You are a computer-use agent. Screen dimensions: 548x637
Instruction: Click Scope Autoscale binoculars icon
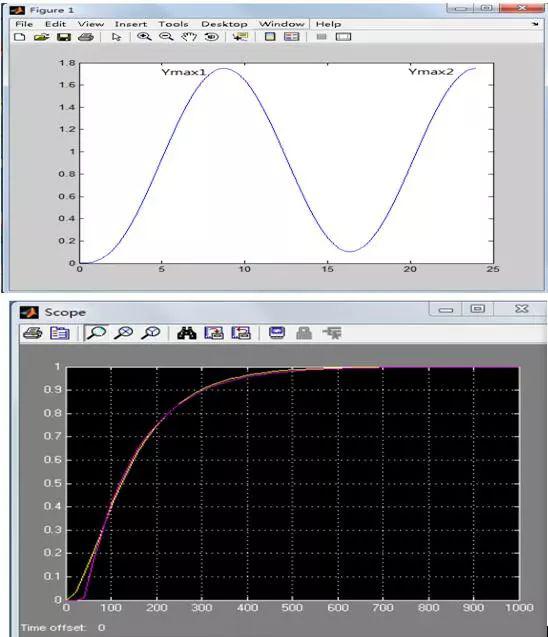coord(187,333)
